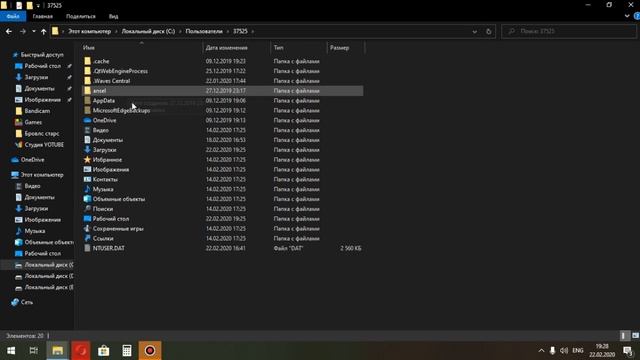This screenshot has width=640, height=360.
Task: Select the Контакты folder icon
Action: [87, 179]
